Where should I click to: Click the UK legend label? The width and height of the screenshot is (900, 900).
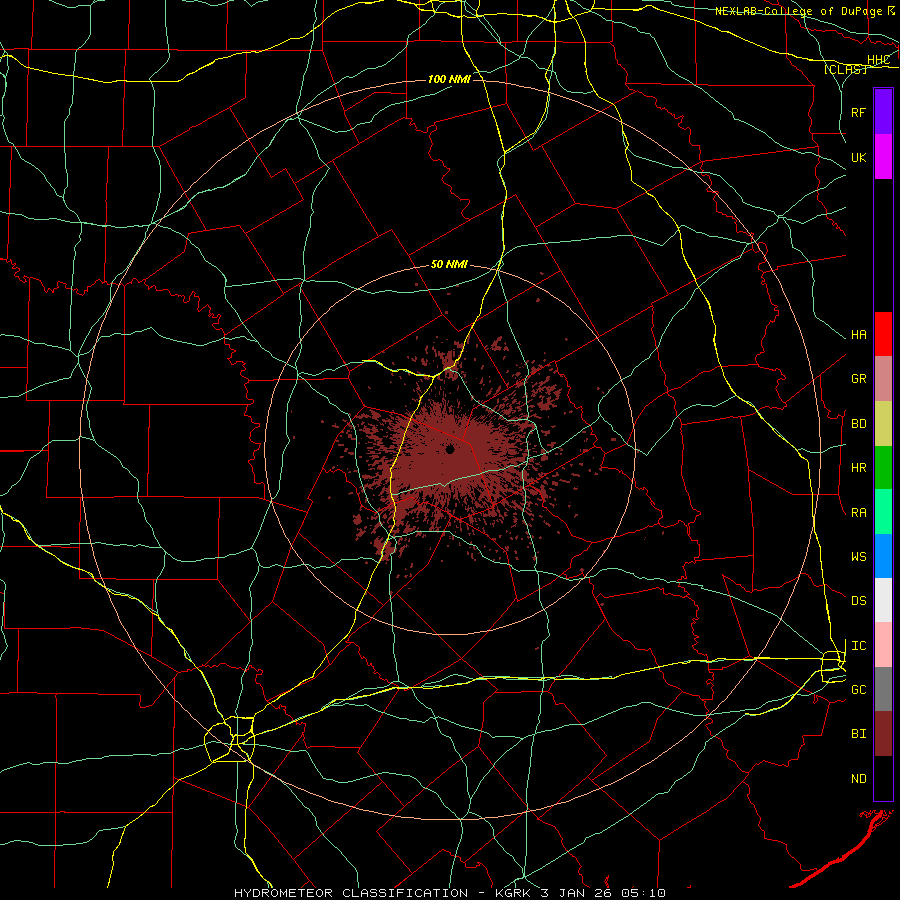pyautogui.click(x=858, y=157)
